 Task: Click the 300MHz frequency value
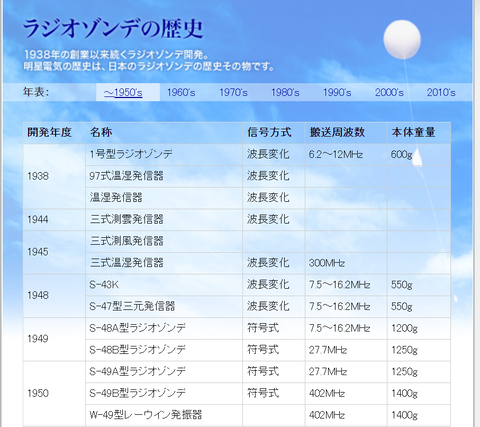pos(327,263)
